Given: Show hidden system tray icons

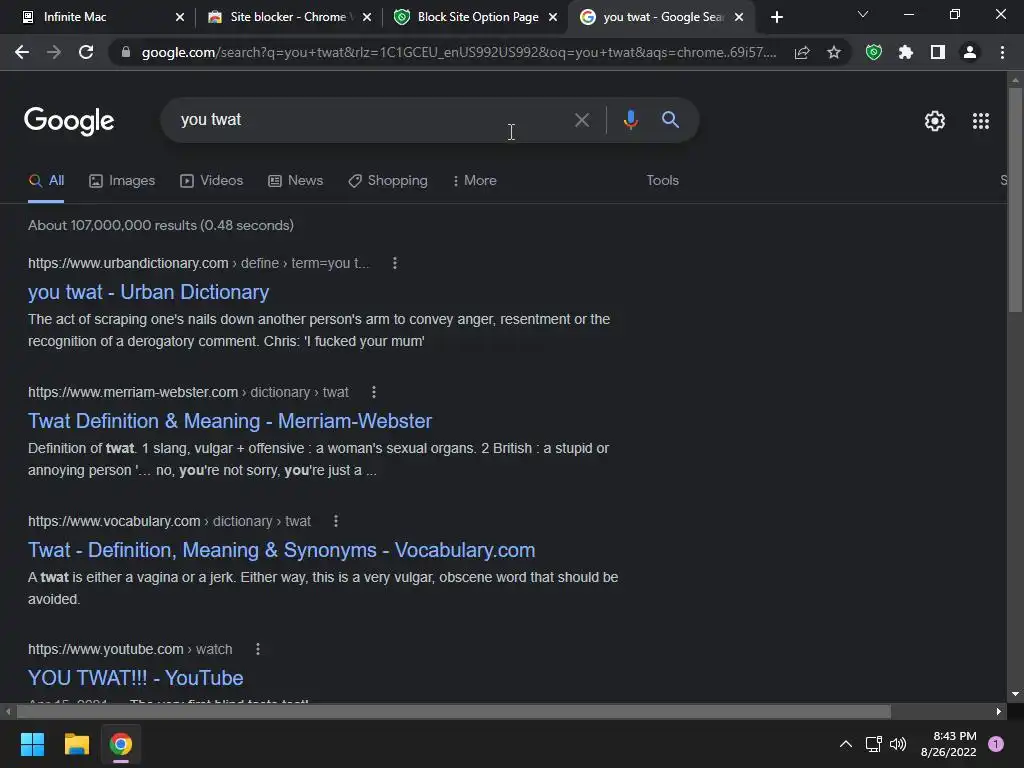Looking at the screenshot, I should pyautogui.click(x=845, y=744).
